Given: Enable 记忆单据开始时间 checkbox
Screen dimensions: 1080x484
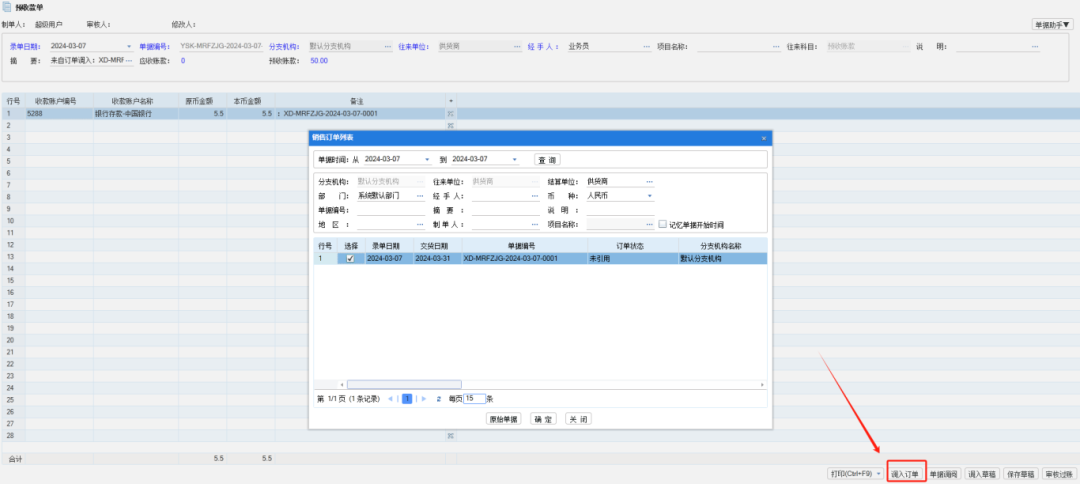Looking at the screenshot, I should click(662, 225).
